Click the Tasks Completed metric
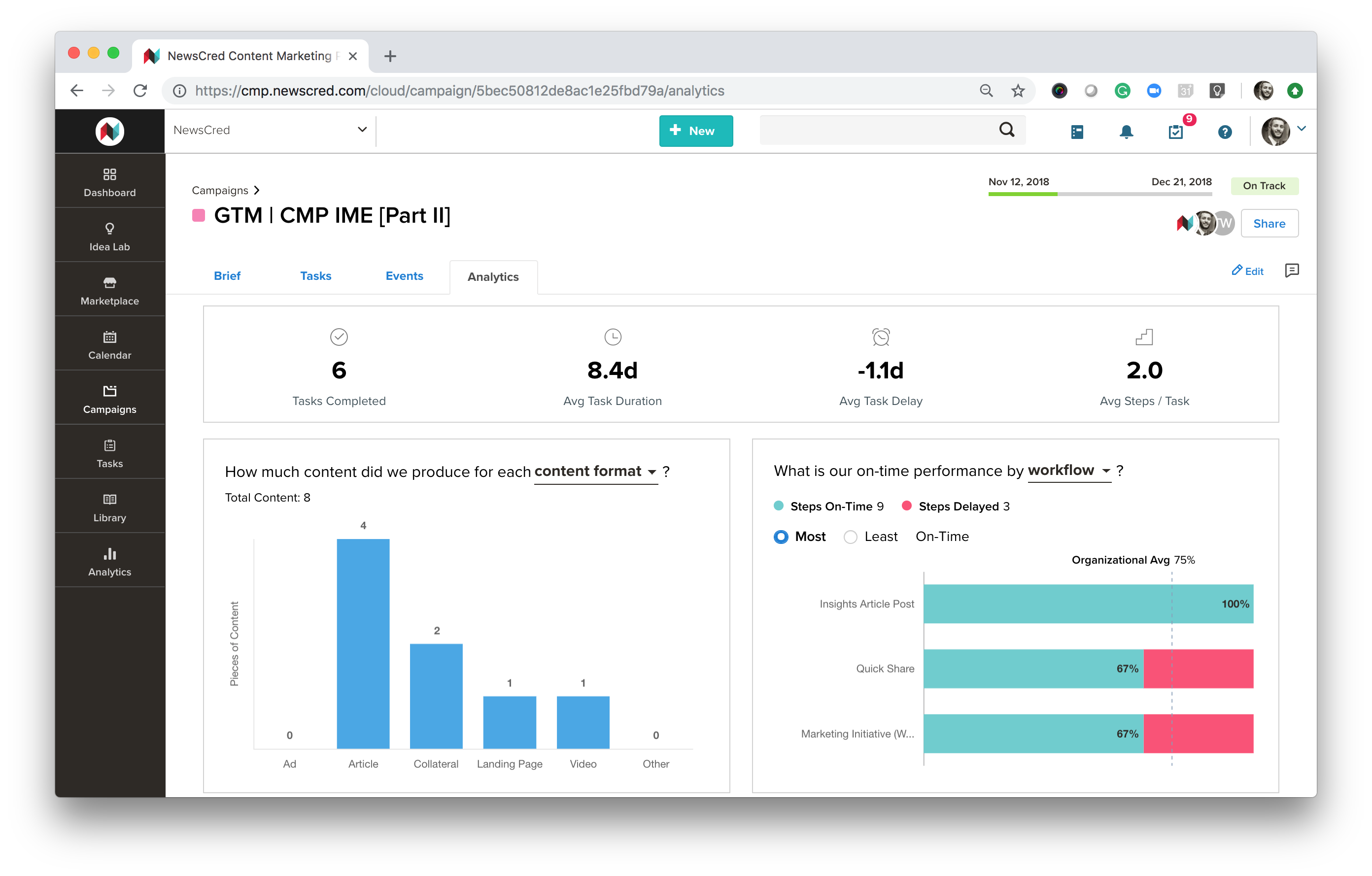The height and width of the screenshot is (876, 1372). click(x=339, y=368)
